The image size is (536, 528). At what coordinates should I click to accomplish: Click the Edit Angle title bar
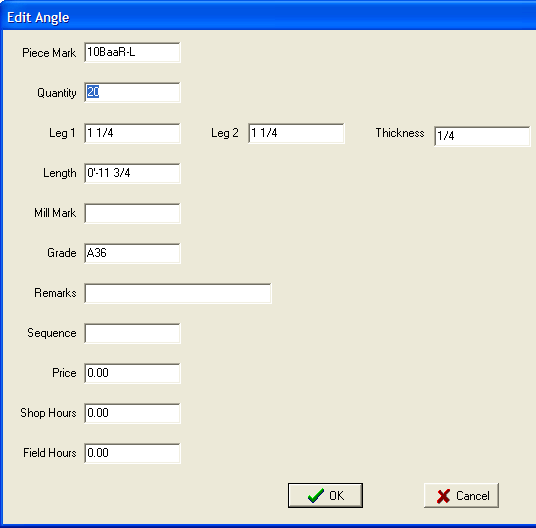click(x=268, y=17)
